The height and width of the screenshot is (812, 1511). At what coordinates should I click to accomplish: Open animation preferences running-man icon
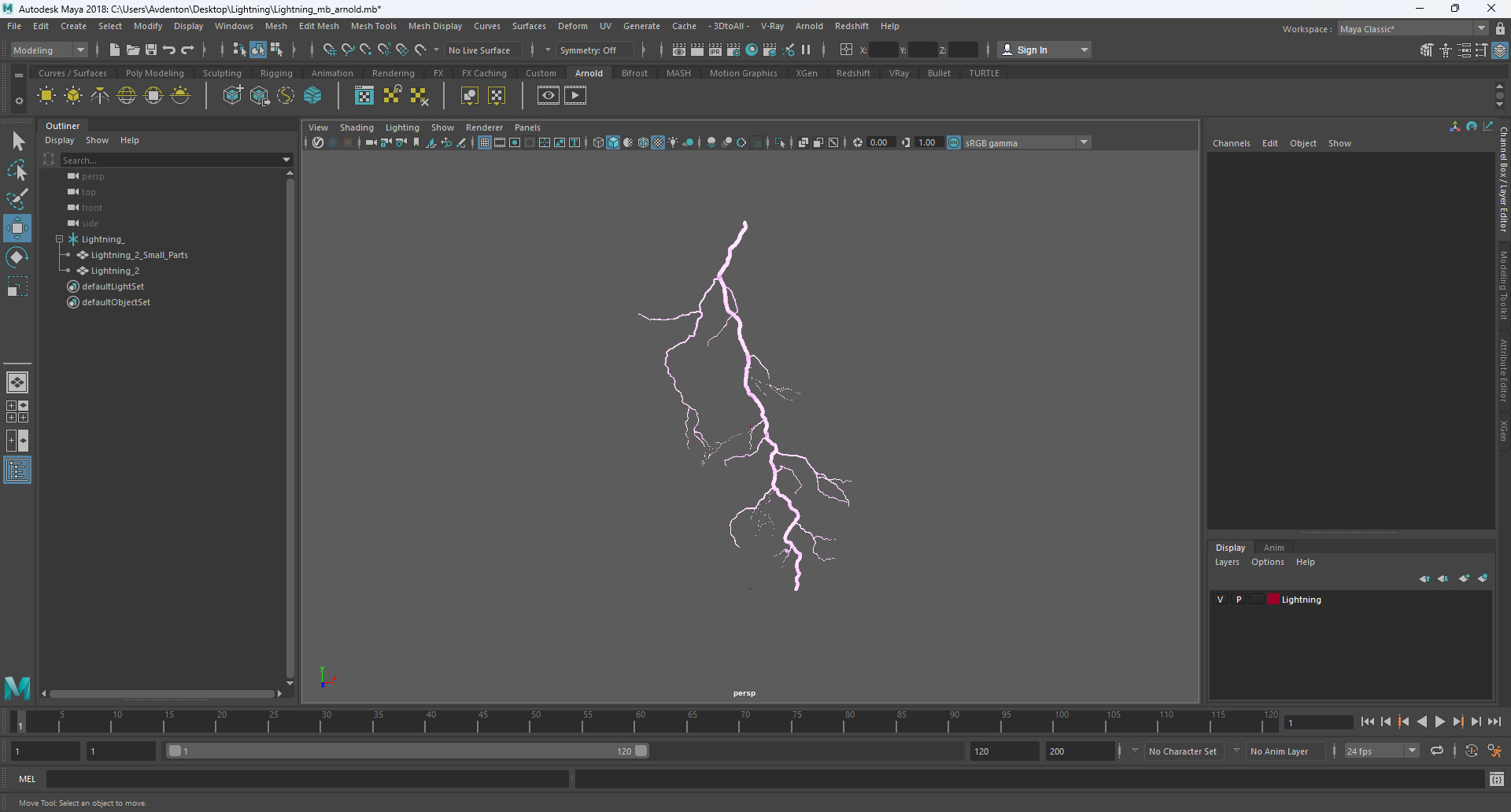(1494, 751)
